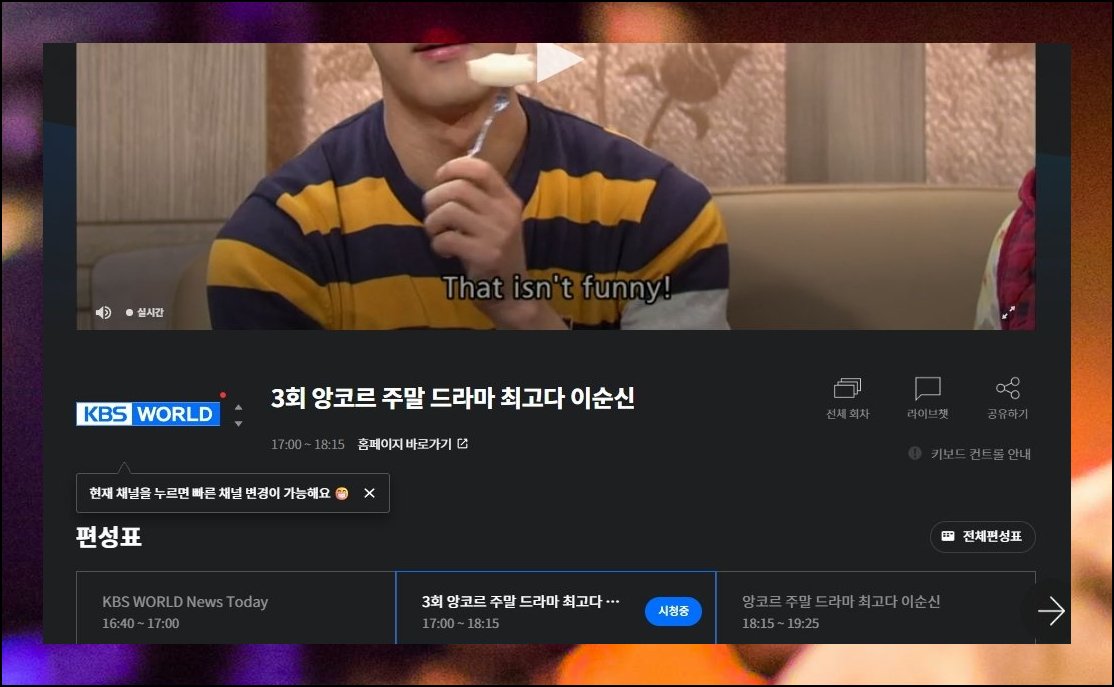
Task: Click the program title 3회 앙코르 주말 드라마
Action: [452, 398]
